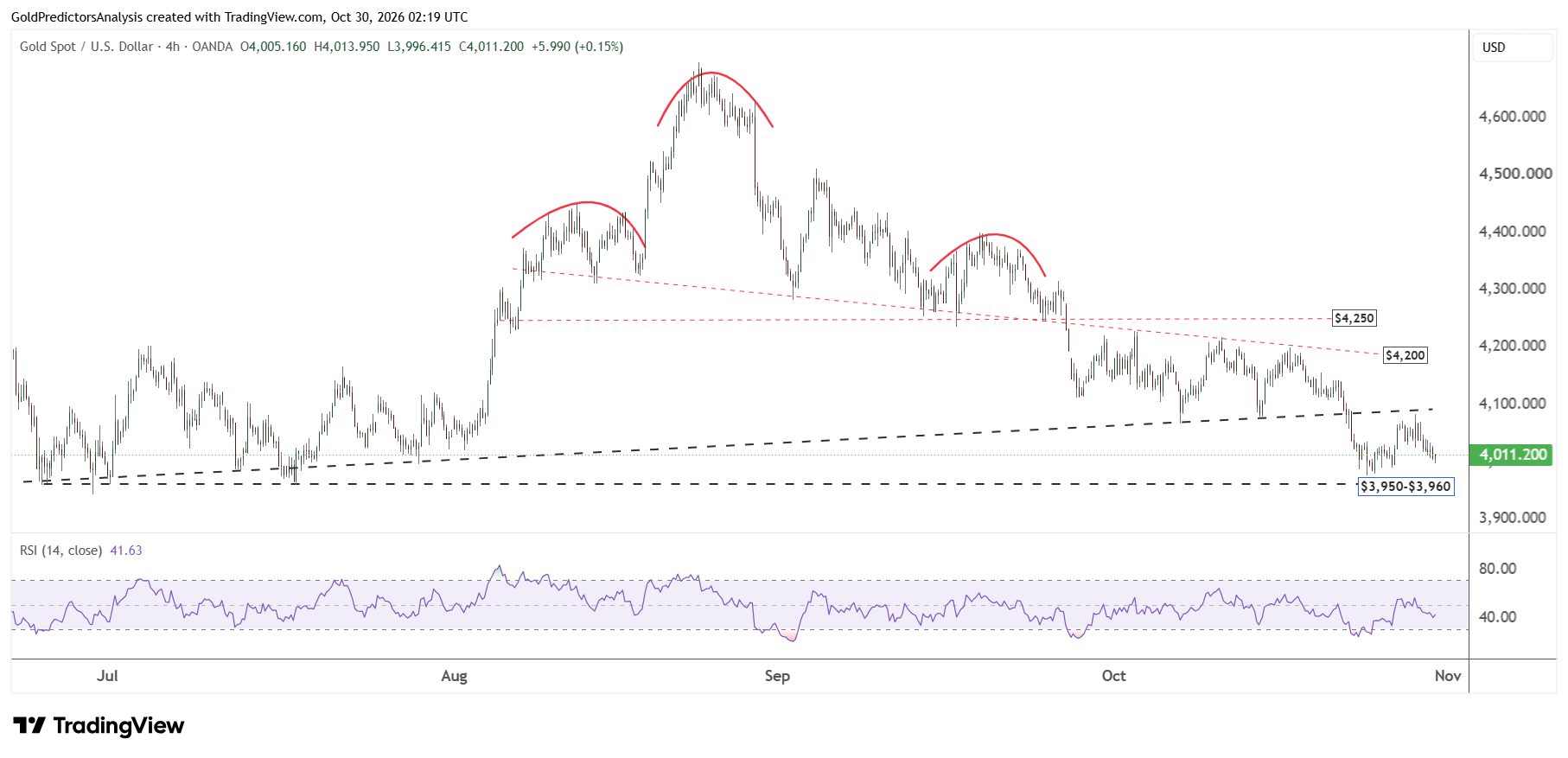Viewport: 1568px width, 758px height.
Task: Select the $4,250 price label
Action: 1354,318
